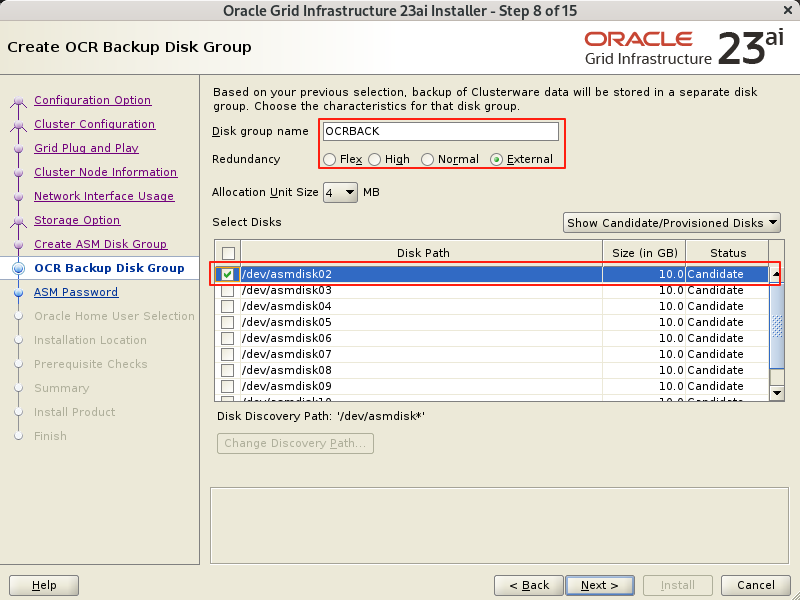The height and width of the screenshot is (600, 800).
Task: Check the /dev/asmdisk03 checkbox
Action: click(x=228, y=290)
